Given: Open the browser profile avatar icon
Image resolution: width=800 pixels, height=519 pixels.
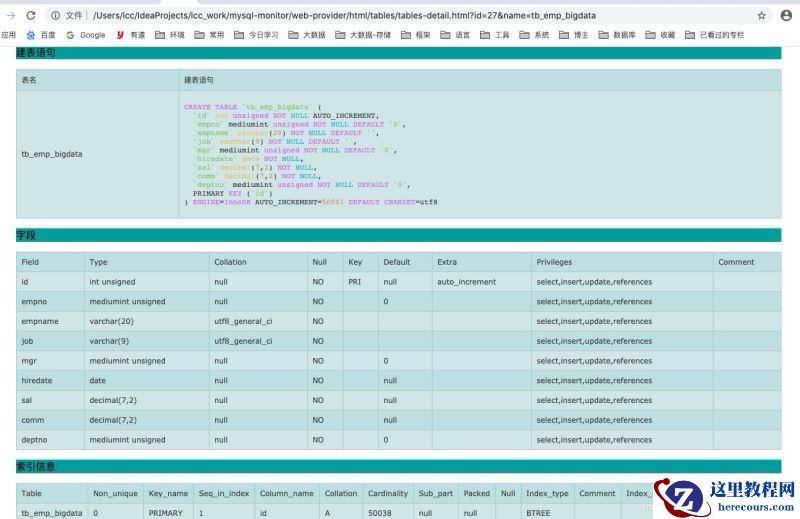Looking at the screenshot, I should point(786,15).
